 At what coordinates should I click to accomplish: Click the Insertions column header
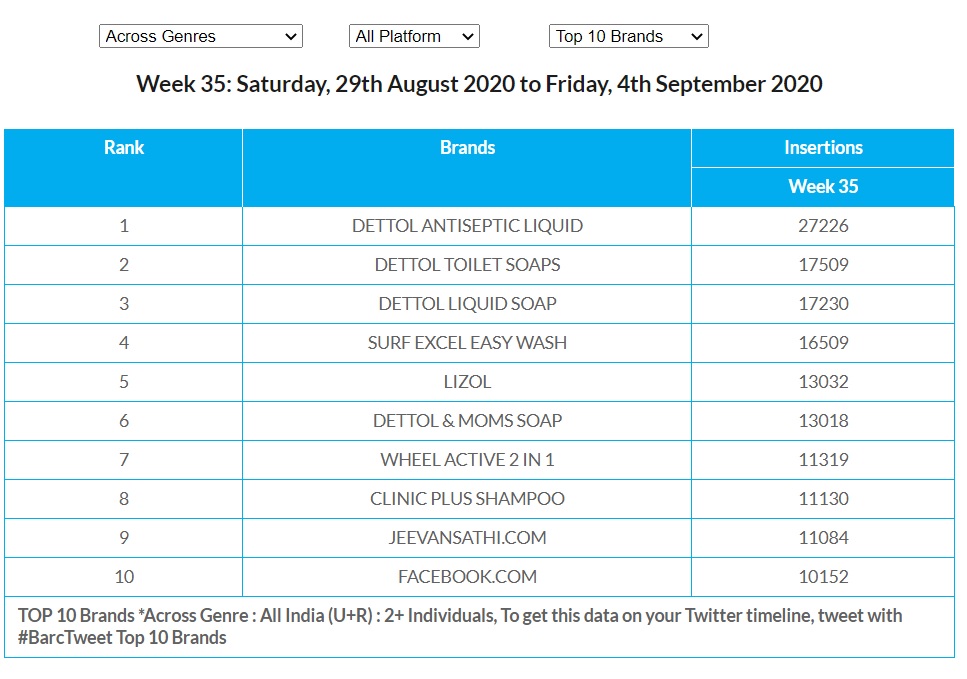pos(823,148)
